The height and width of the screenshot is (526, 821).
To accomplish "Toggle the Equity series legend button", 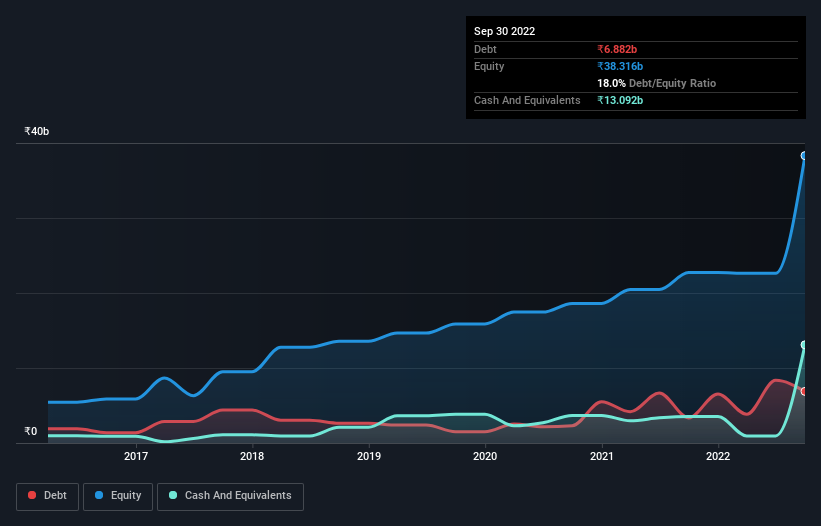I will [x=118, y=496].
